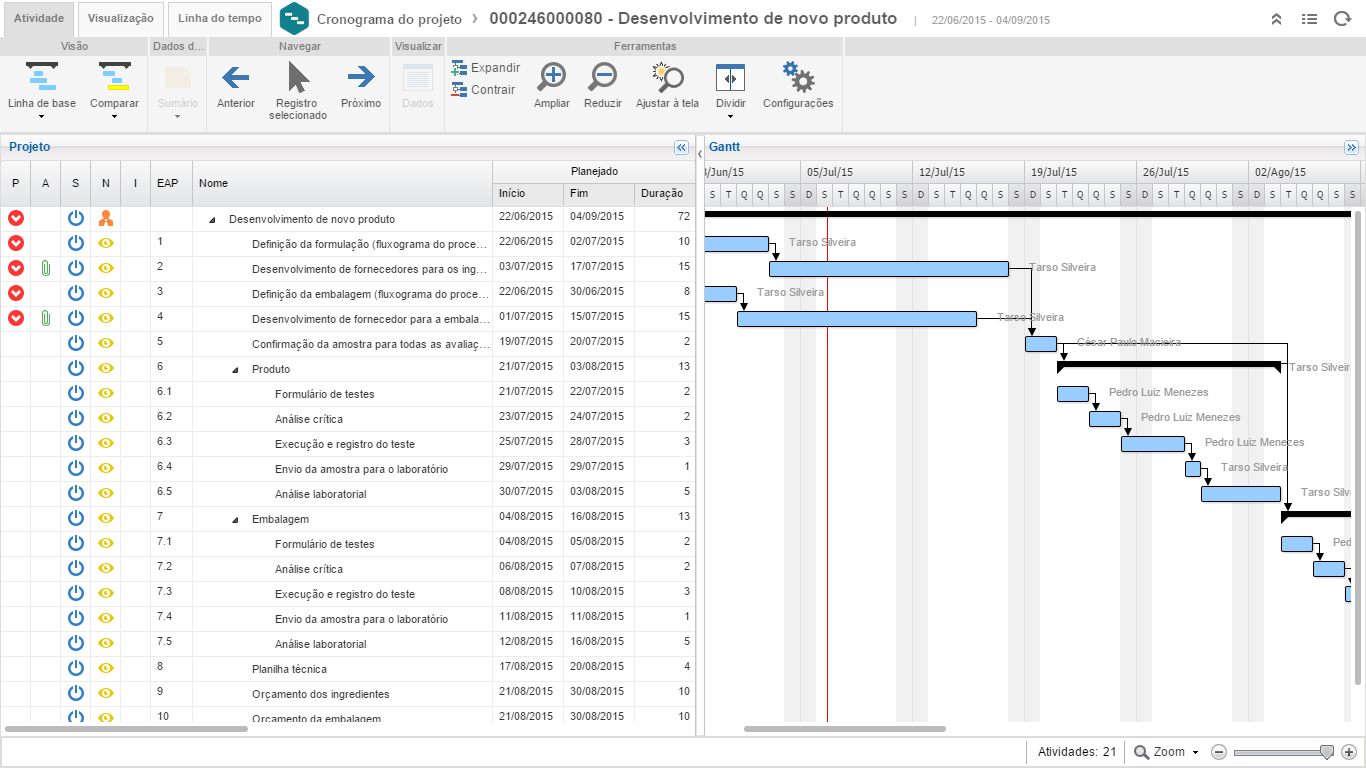Click the Reduzir zoom-out magnifier icon

coord(603,77)
